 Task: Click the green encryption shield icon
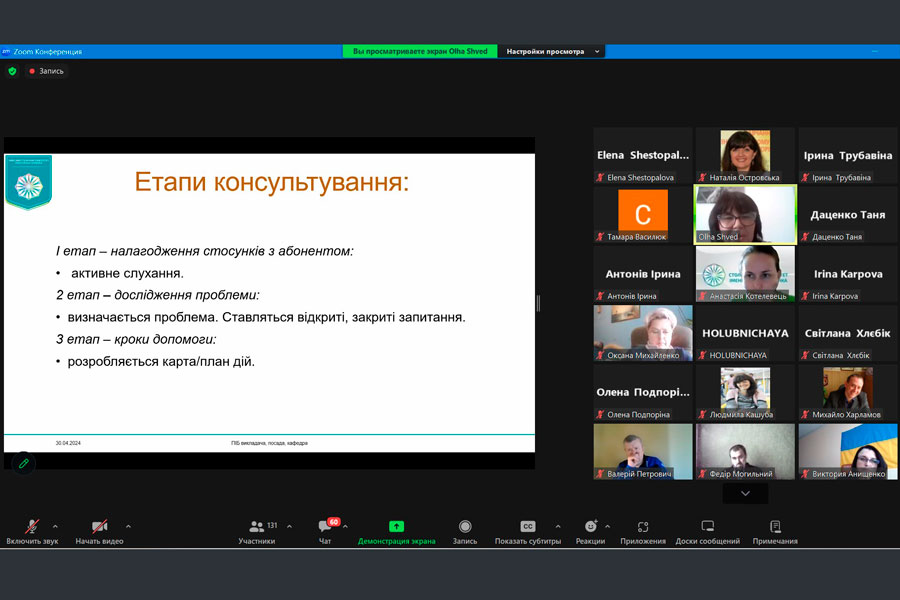[12, 71]
